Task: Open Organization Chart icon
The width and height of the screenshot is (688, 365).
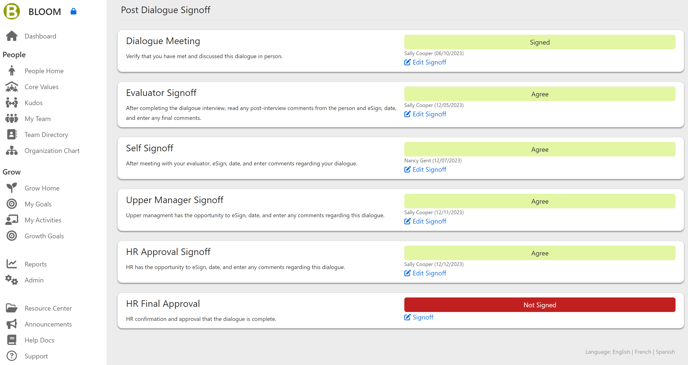Action: pos(12,150)
